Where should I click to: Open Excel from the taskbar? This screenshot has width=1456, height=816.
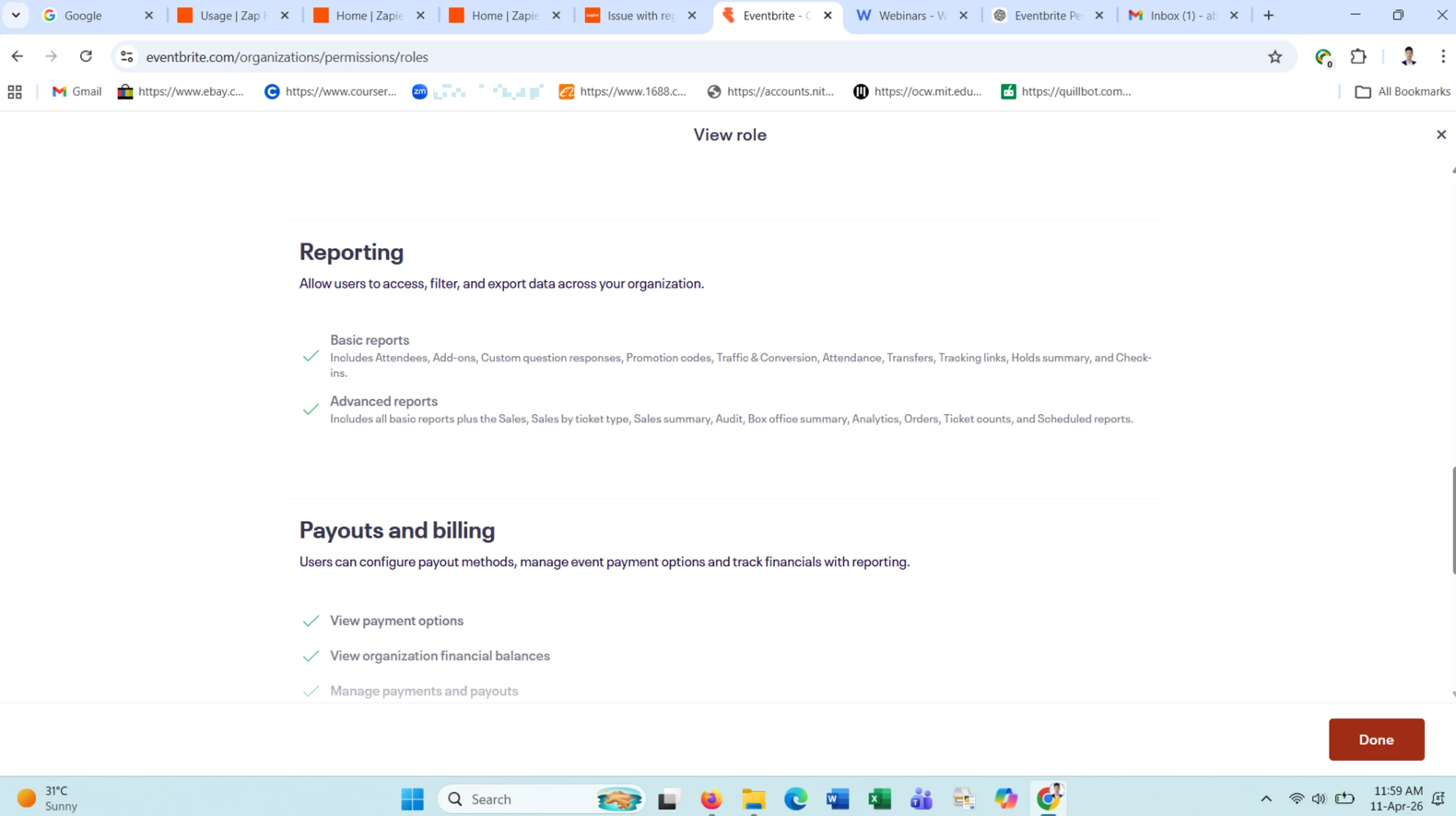click(x=879, y=798)
